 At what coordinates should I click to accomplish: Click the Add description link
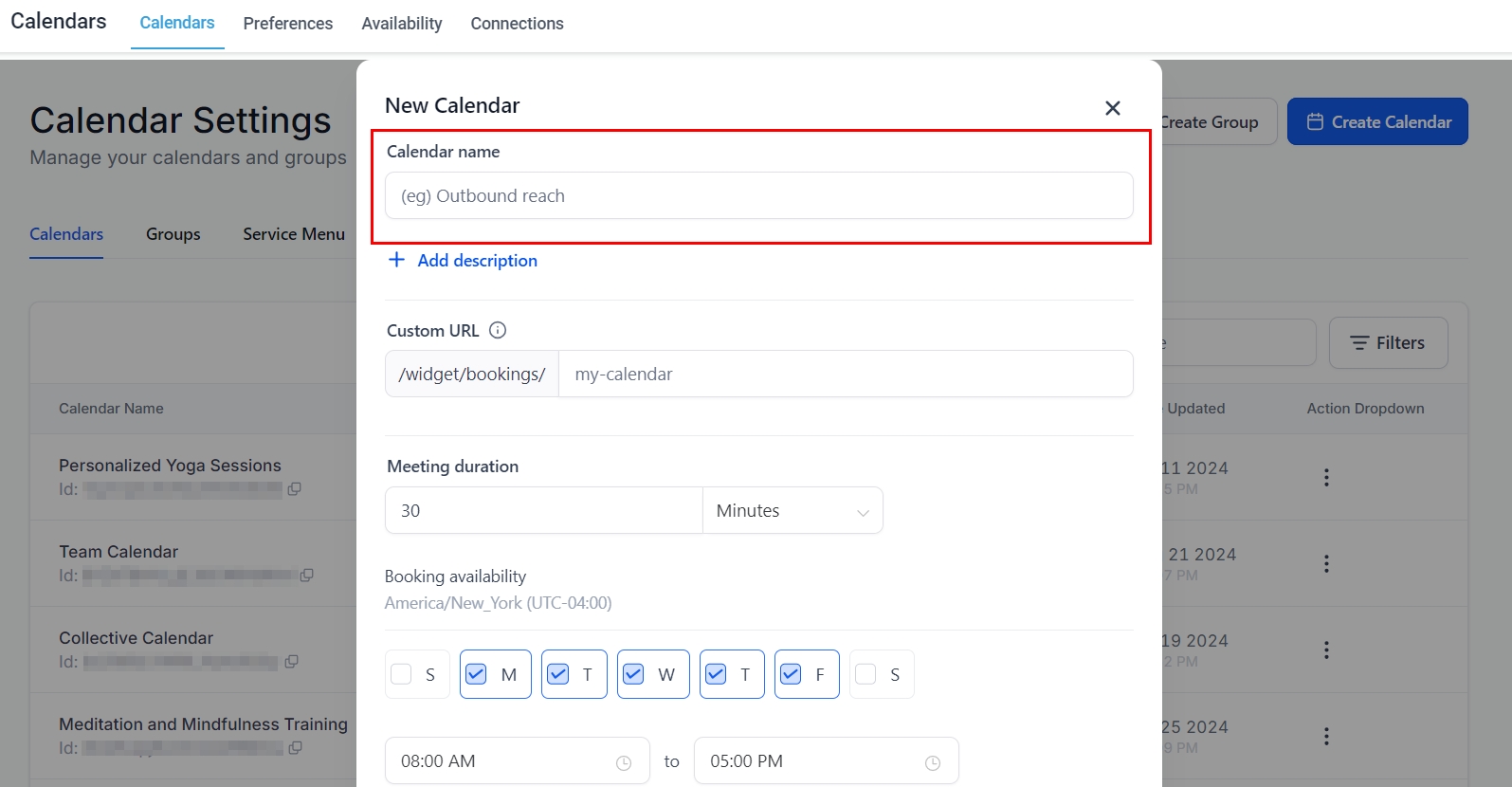tap(477, 261)
